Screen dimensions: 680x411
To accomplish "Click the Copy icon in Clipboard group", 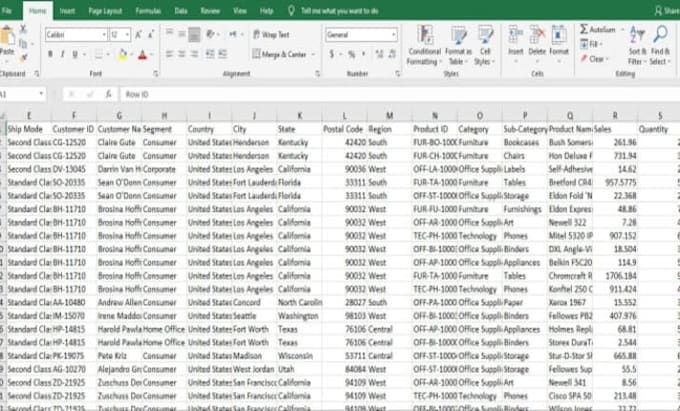I will point(23,43).
